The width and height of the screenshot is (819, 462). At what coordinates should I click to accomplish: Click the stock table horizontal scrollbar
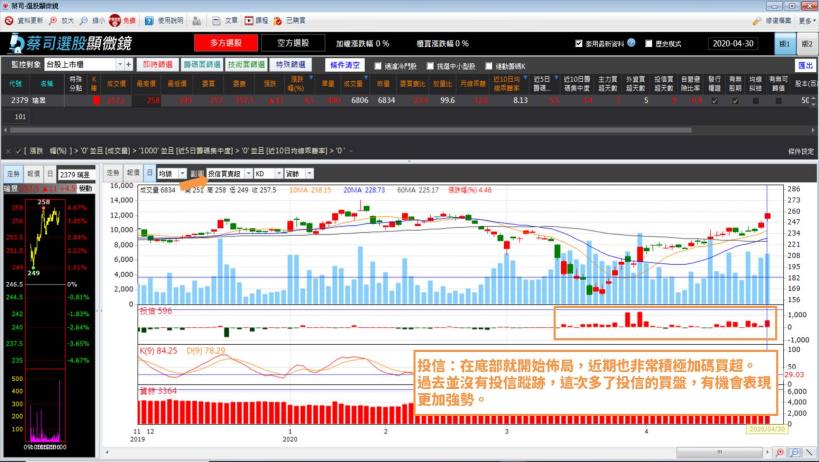coord(348,130)
